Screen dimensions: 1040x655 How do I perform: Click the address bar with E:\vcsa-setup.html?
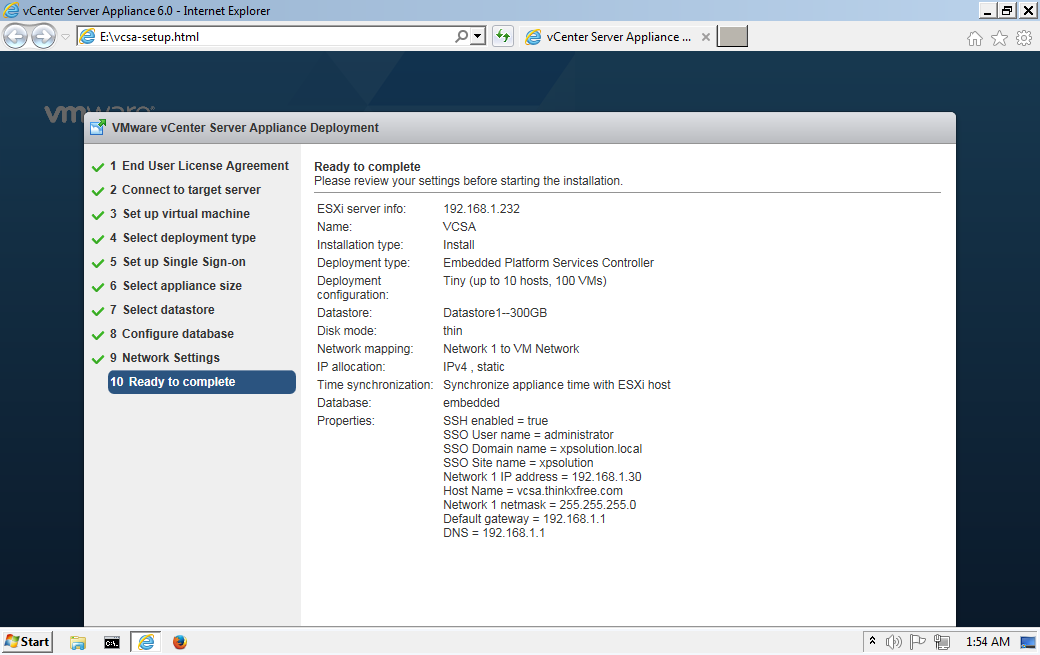pyautogui.click(x=265, y=36)
